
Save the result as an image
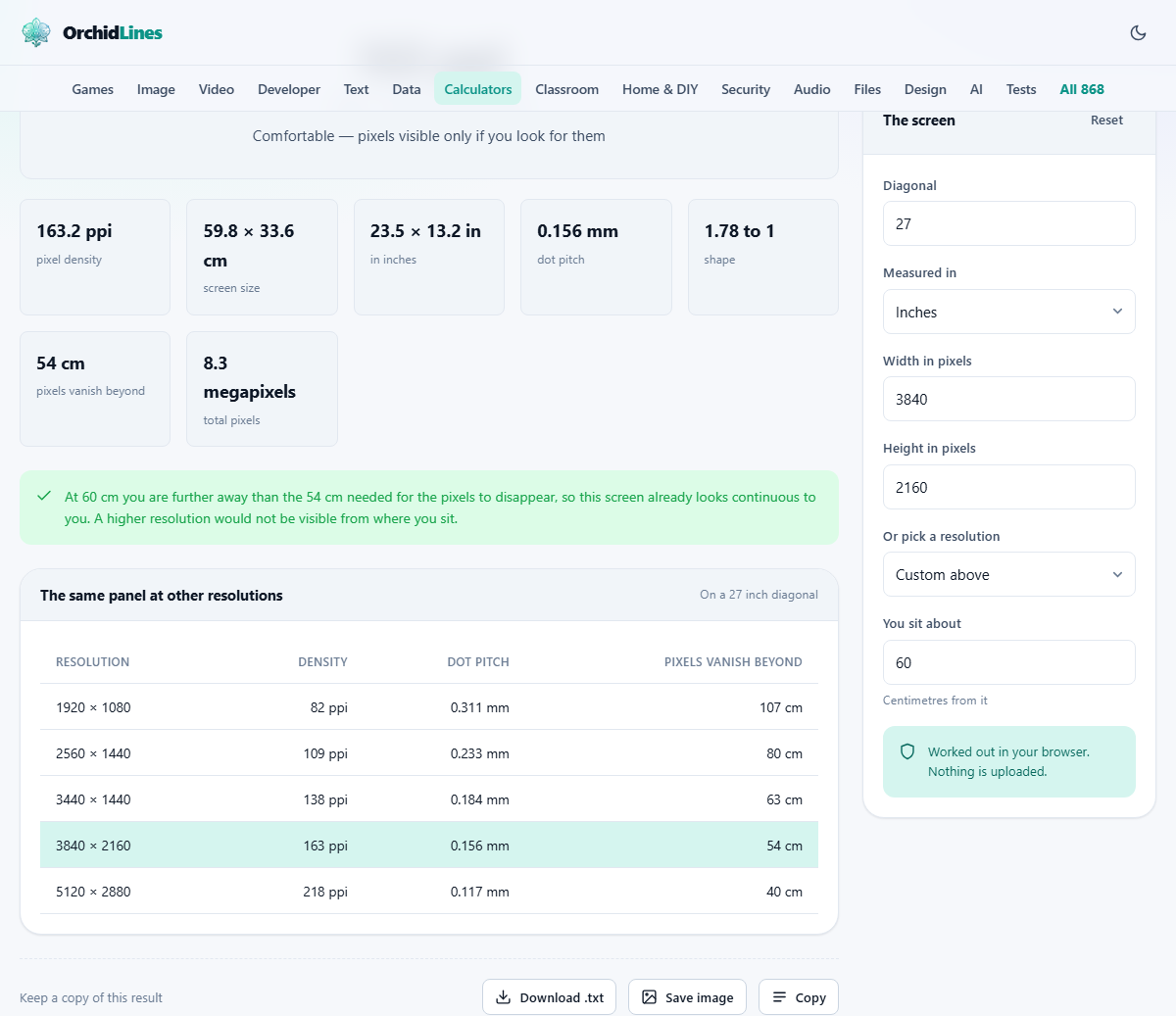pyautogui.click(x=687, y=997)
